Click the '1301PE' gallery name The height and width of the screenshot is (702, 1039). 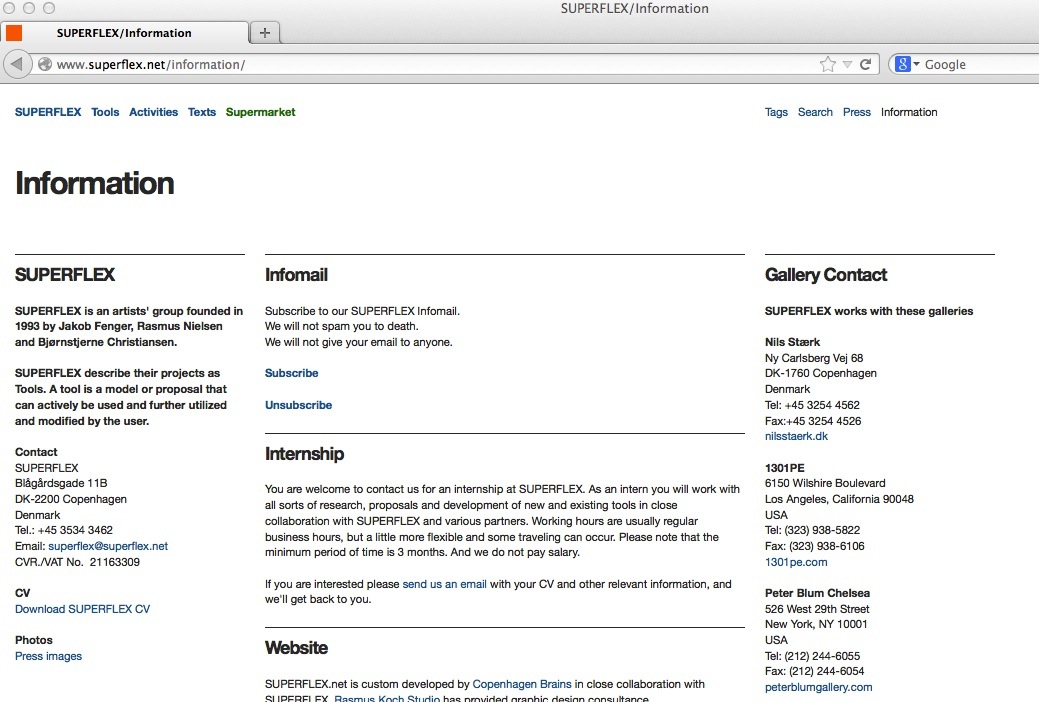(x=785, y=467)
